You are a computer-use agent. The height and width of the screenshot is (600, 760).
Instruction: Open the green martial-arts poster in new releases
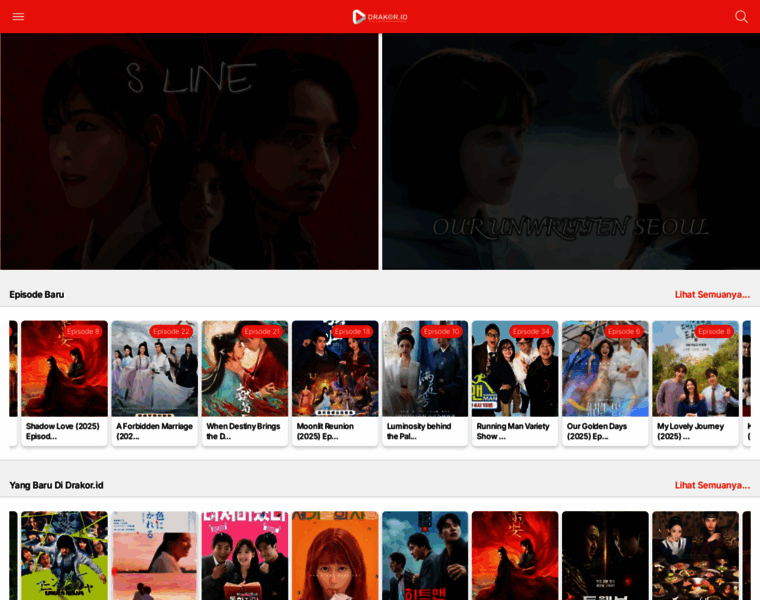(x=64, y=555)
